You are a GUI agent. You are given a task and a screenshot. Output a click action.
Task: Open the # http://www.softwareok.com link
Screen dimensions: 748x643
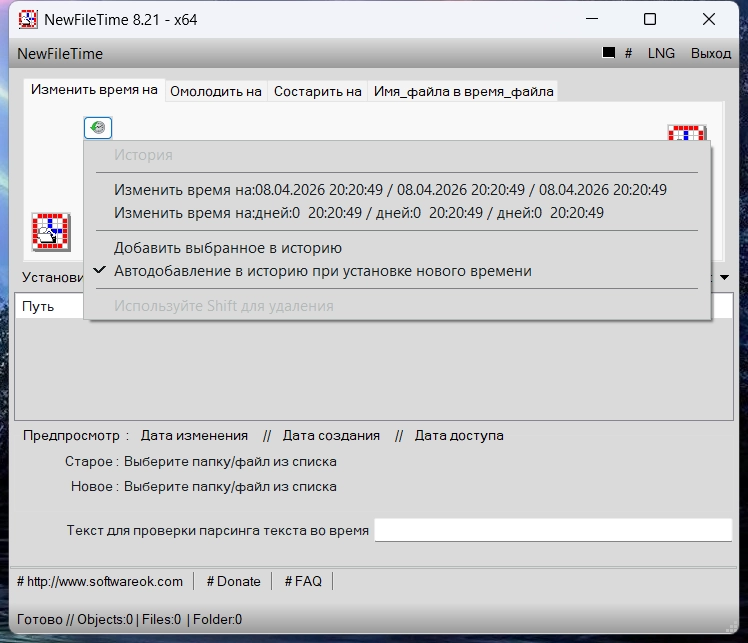click(100, 581)
